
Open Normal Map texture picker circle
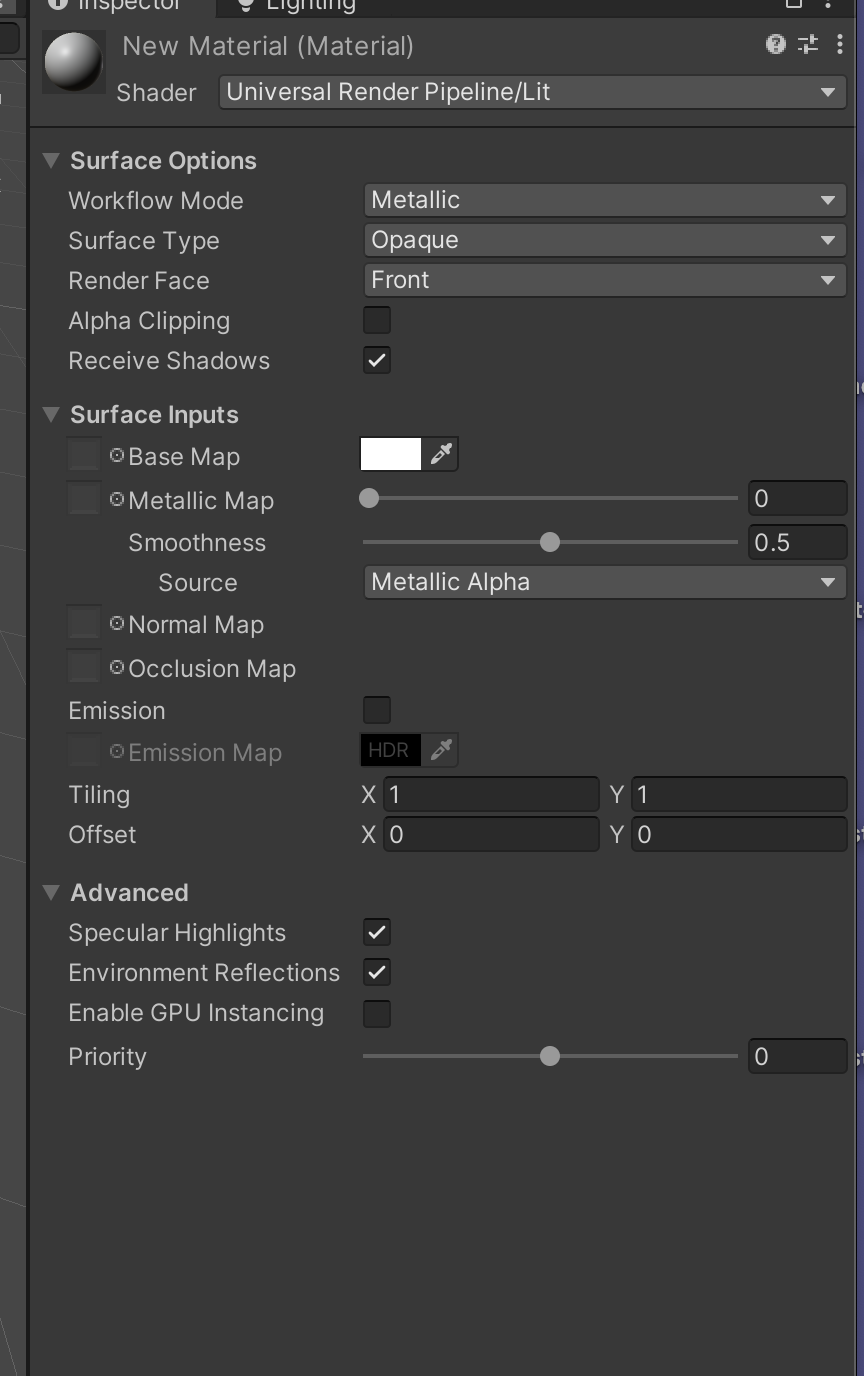(x=117, y=624)
